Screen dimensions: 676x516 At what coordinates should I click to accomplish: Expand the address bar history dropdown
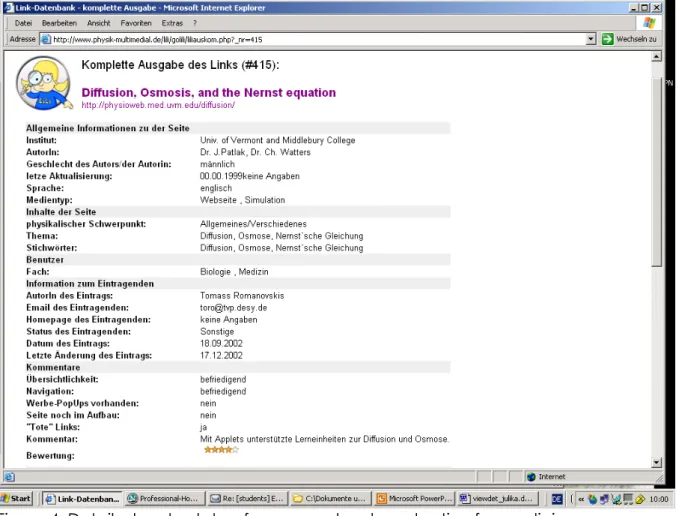591,39
